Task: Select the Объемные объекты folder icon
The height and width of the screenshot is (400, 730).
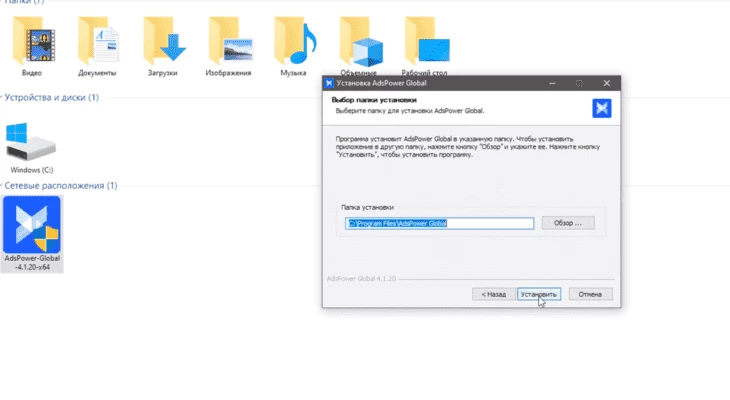Action: pos(361,42)
